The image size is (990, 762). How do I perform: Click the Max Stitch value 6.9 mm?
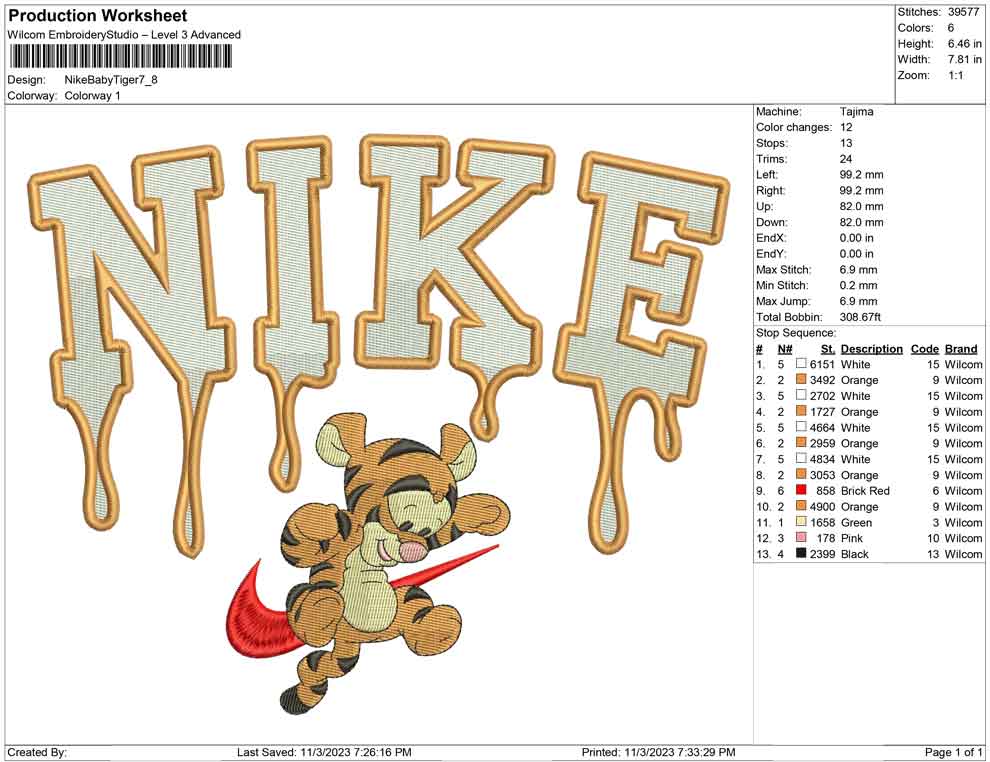click(x=858, y=270)
